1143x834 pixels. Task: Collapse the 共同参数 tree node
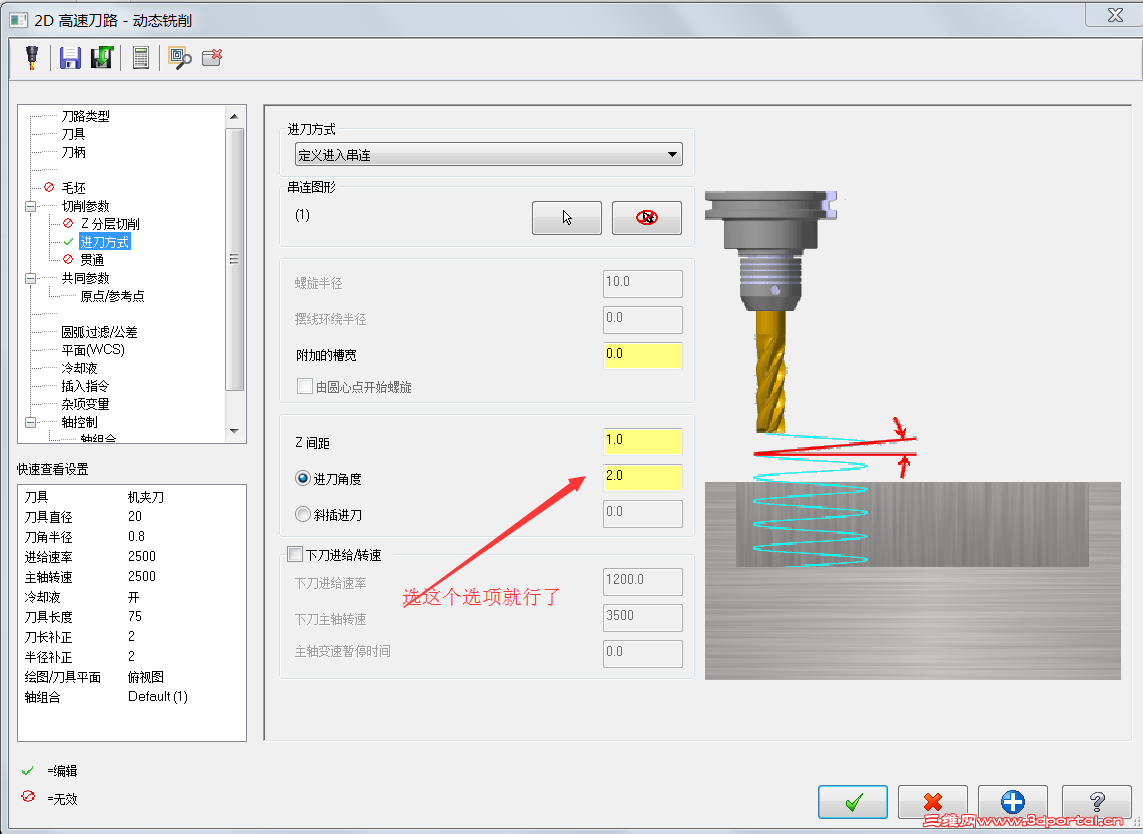tap(31, 278)
